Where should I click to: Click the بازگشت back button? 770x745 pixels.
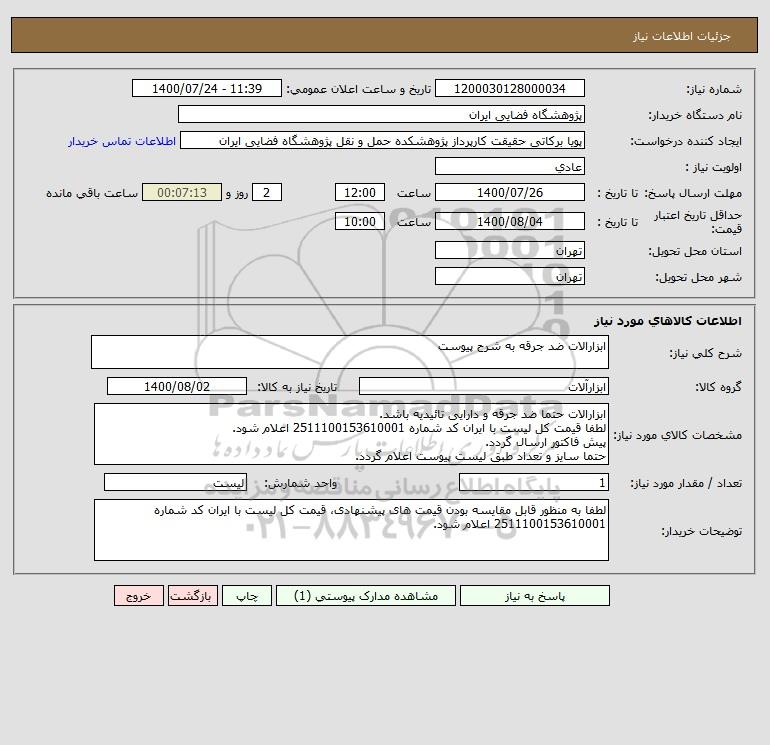click(x=192, y=595)
